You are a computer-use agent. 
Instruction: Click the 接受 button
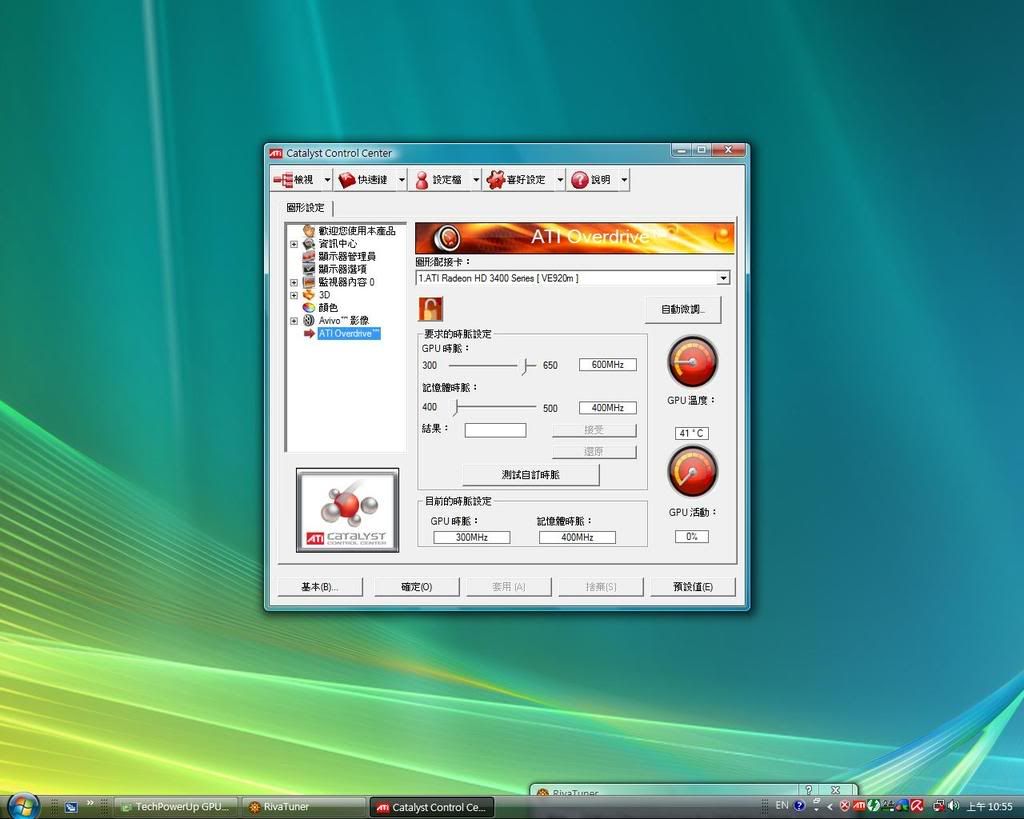click(x=594, y=430)
